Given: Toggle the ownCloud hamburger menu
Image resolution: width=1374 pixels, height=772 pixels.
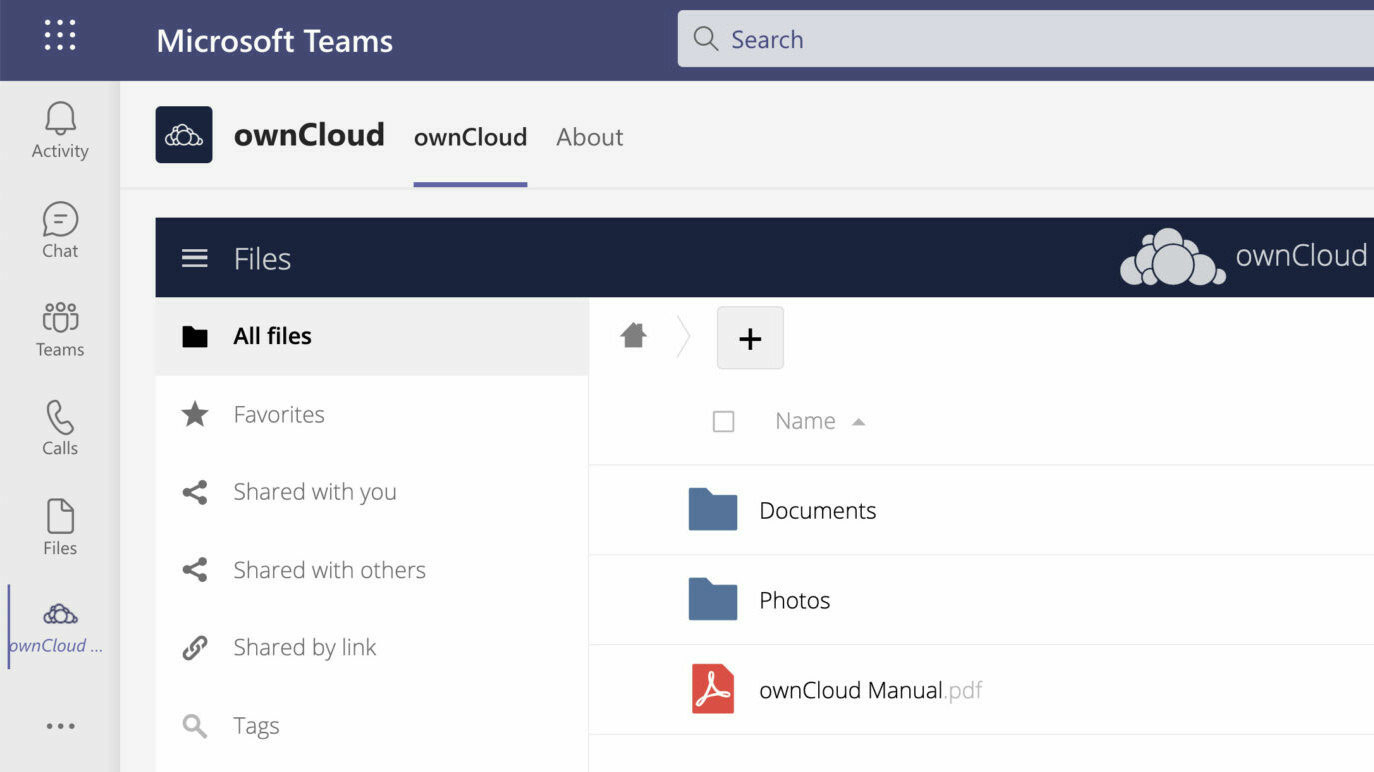Looking at the screenshot, I should (195, 259).
